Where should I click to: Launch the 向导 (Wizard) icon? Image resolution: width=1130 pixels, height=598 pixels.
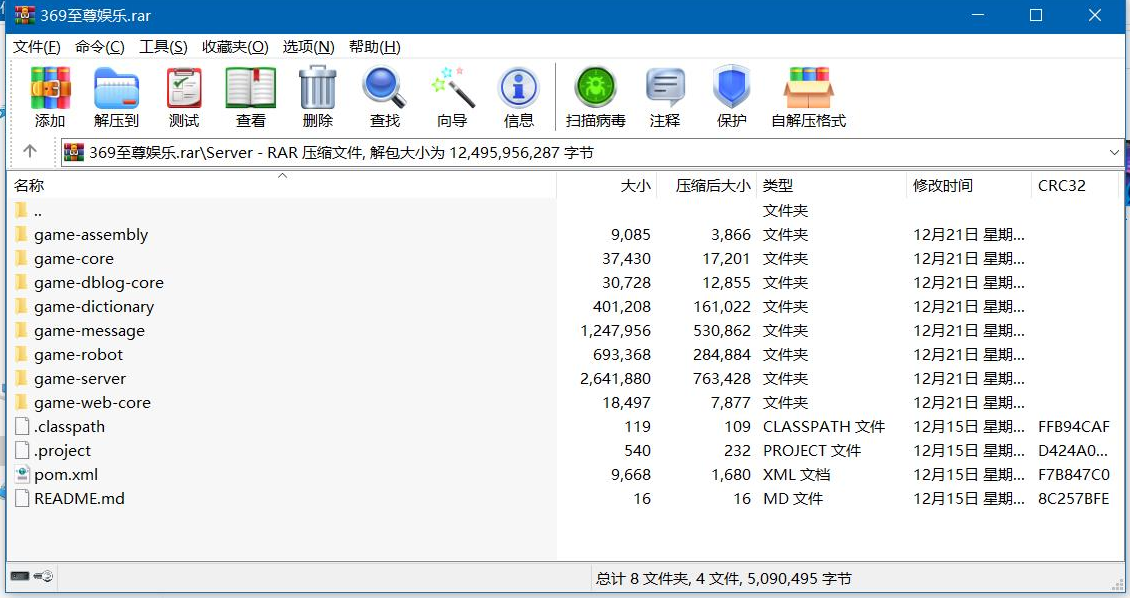[452, 95]
